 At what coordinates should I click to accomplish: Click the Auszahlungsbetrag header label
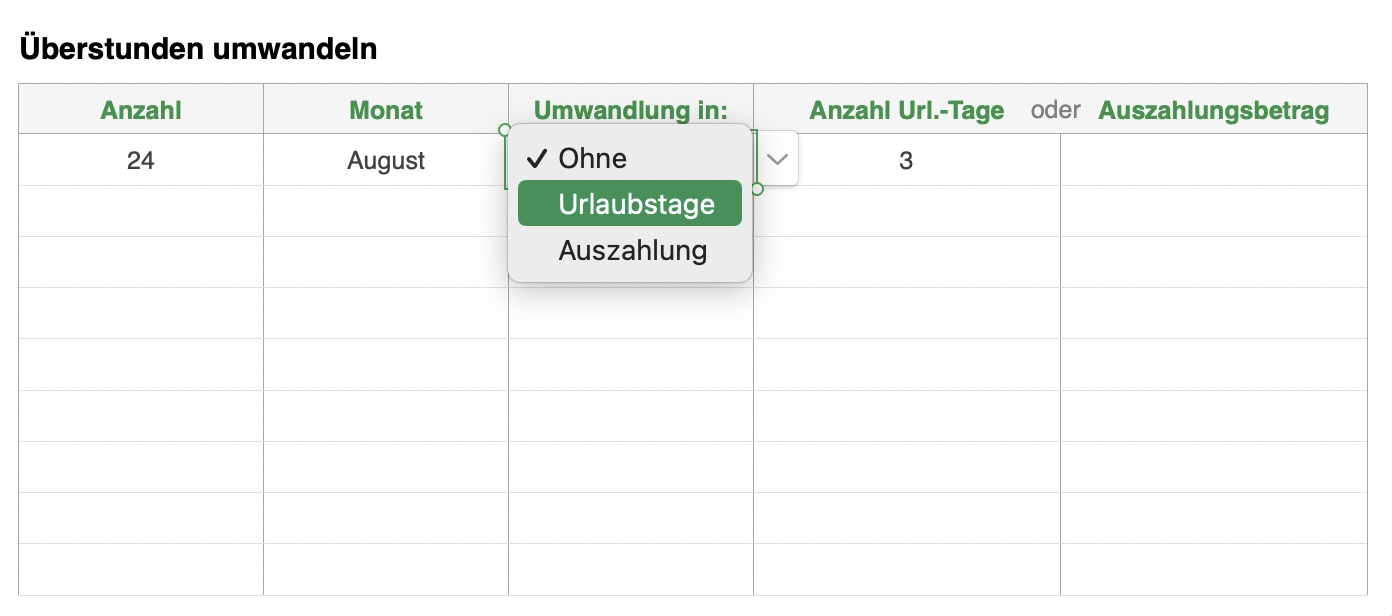pyautogui.click(x=1213, y=110)
